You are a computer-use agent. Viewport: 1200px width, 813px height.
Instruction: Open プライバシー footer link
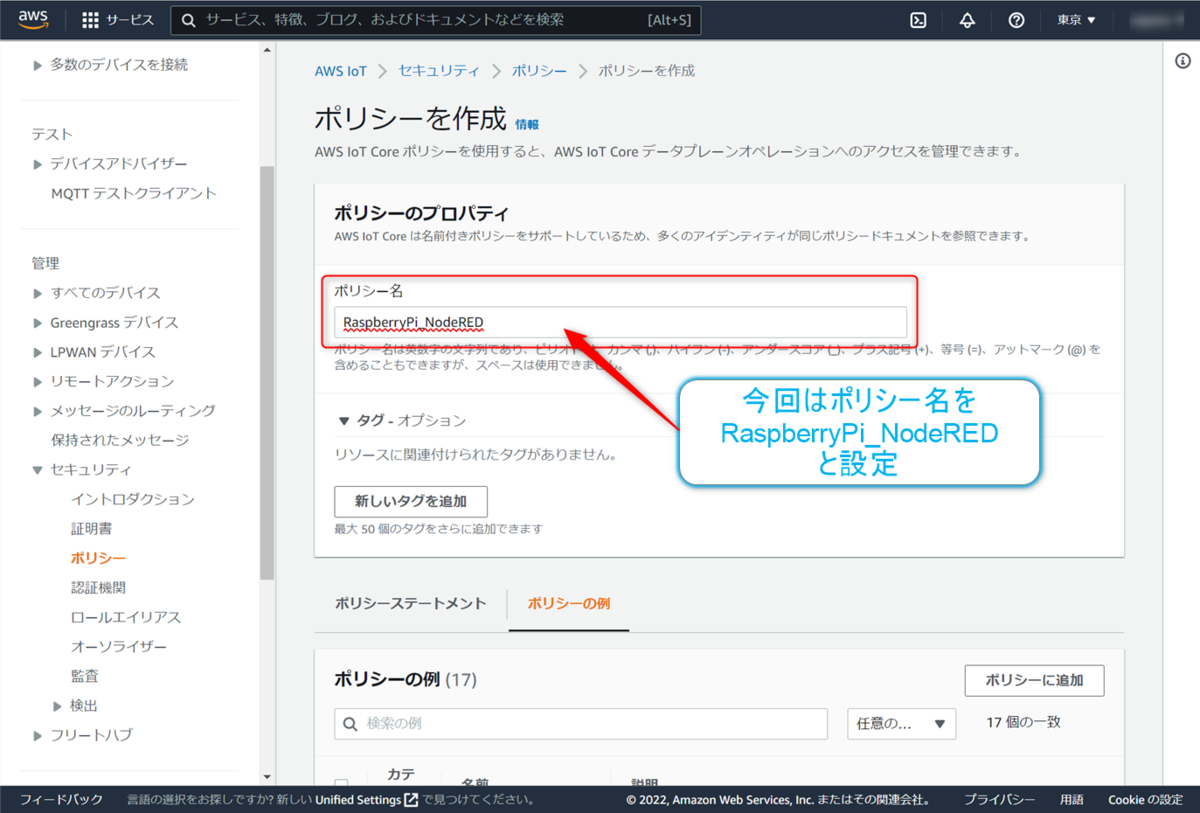[999, 800]
